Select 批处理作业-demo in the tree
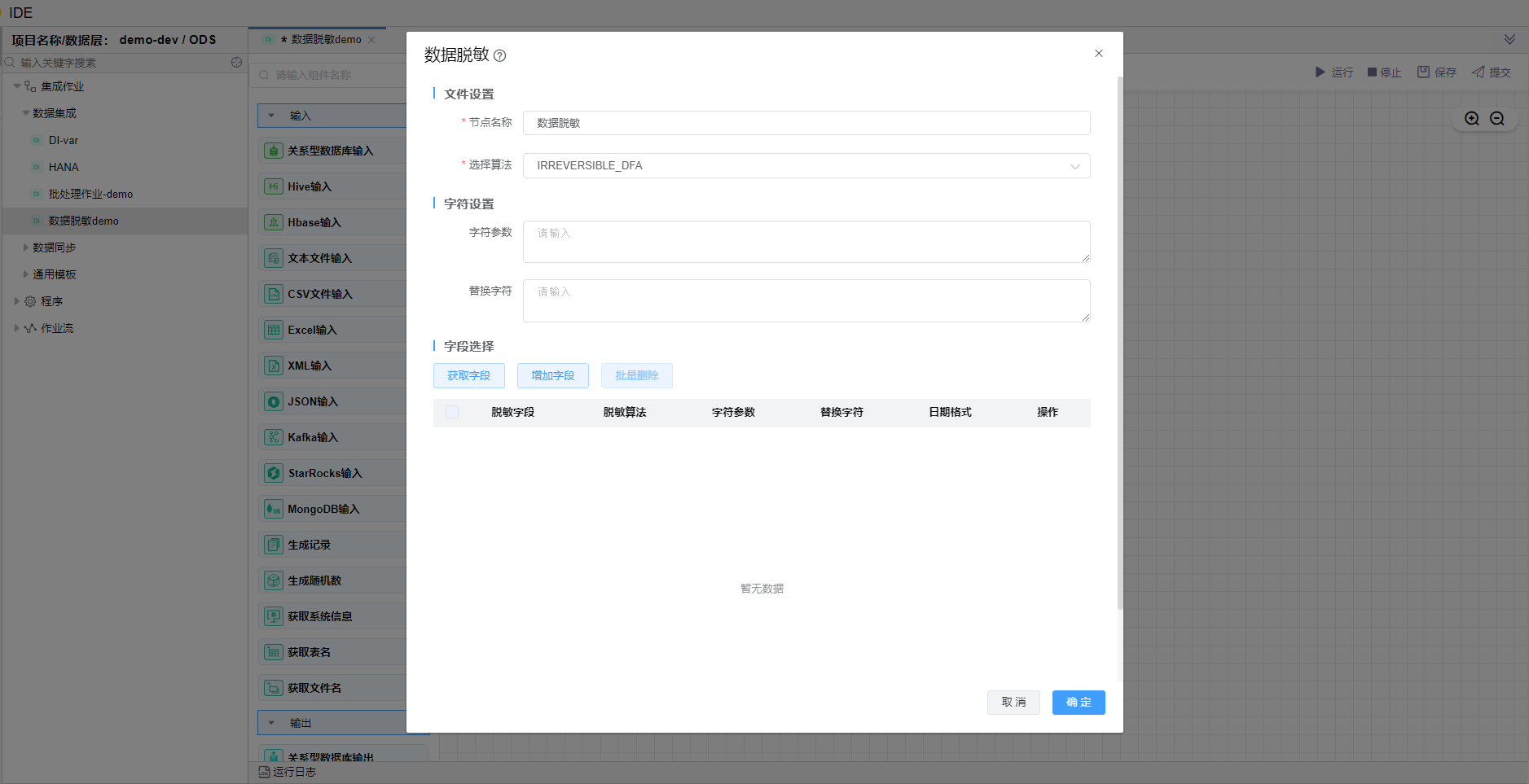 (90, 194)
